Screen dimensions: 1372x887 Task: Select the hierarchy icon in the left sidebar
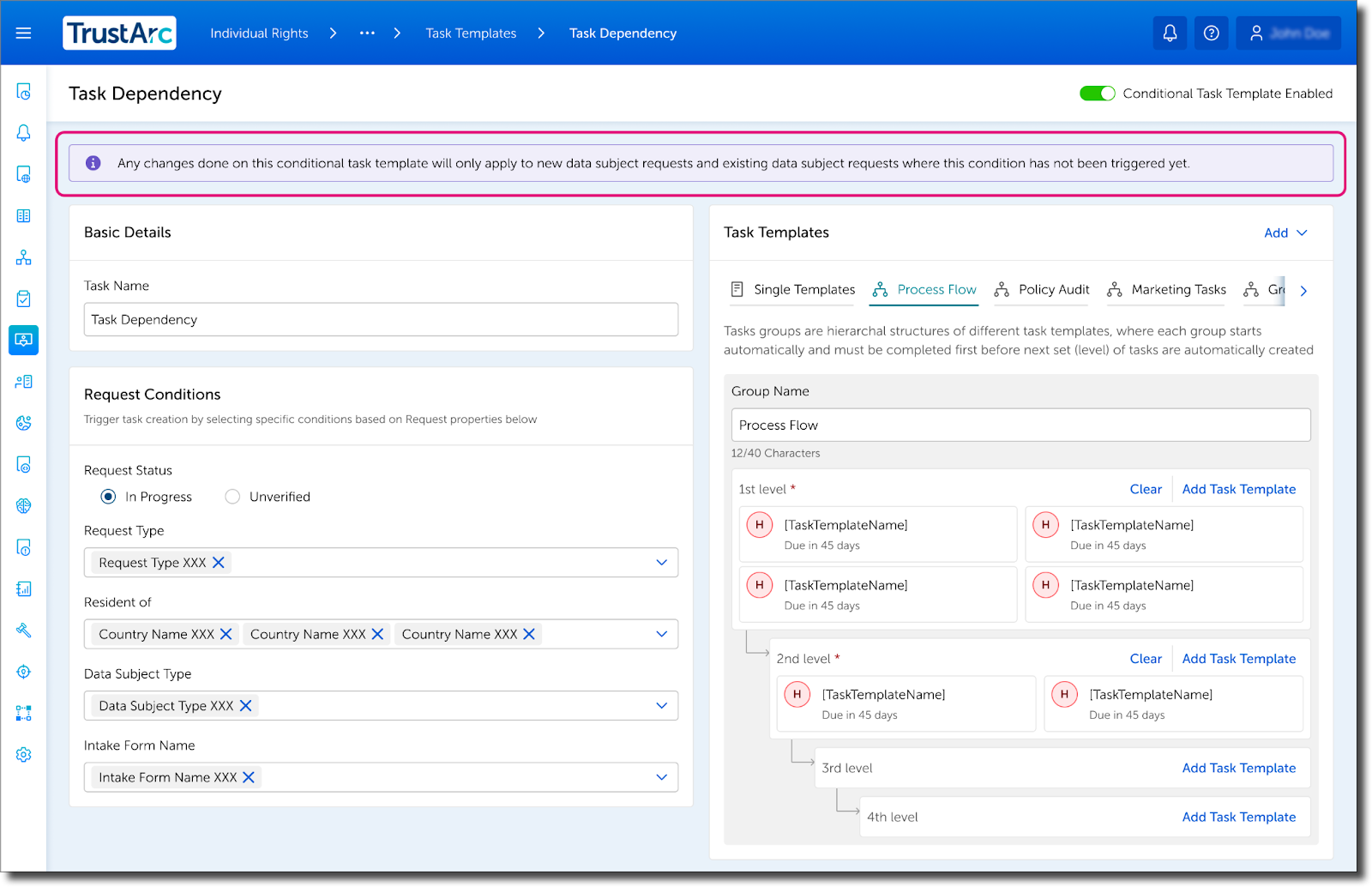tap(23, 256)
